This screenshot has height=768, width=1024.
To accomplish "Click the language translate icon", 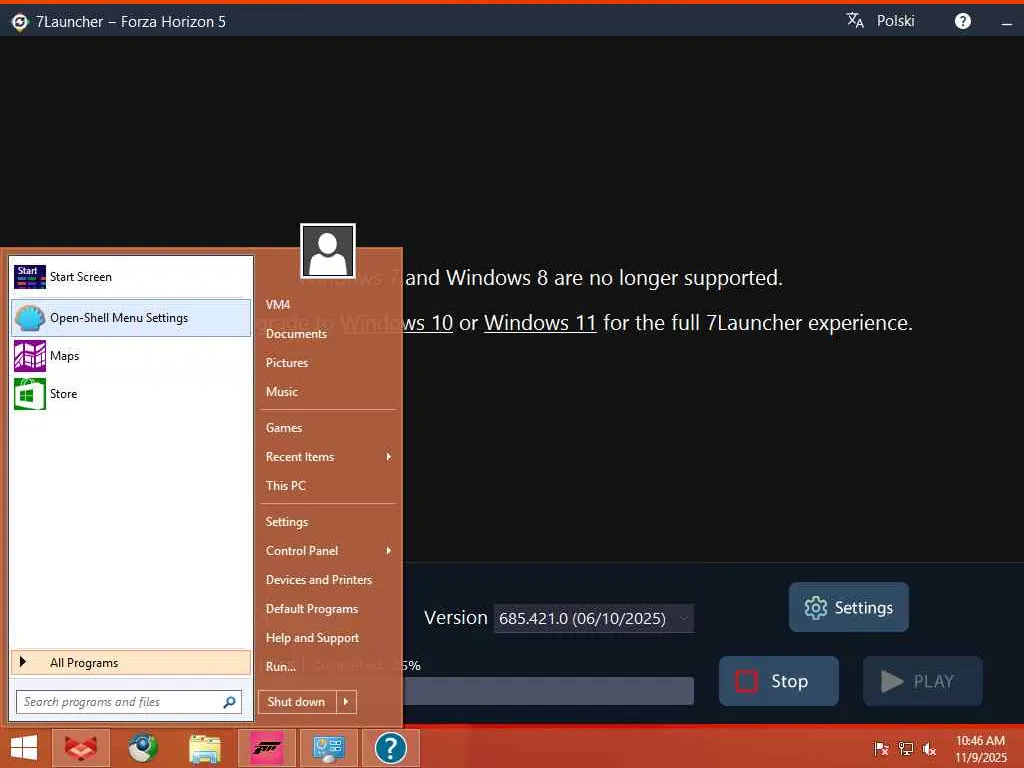I will tap(855, 21).
